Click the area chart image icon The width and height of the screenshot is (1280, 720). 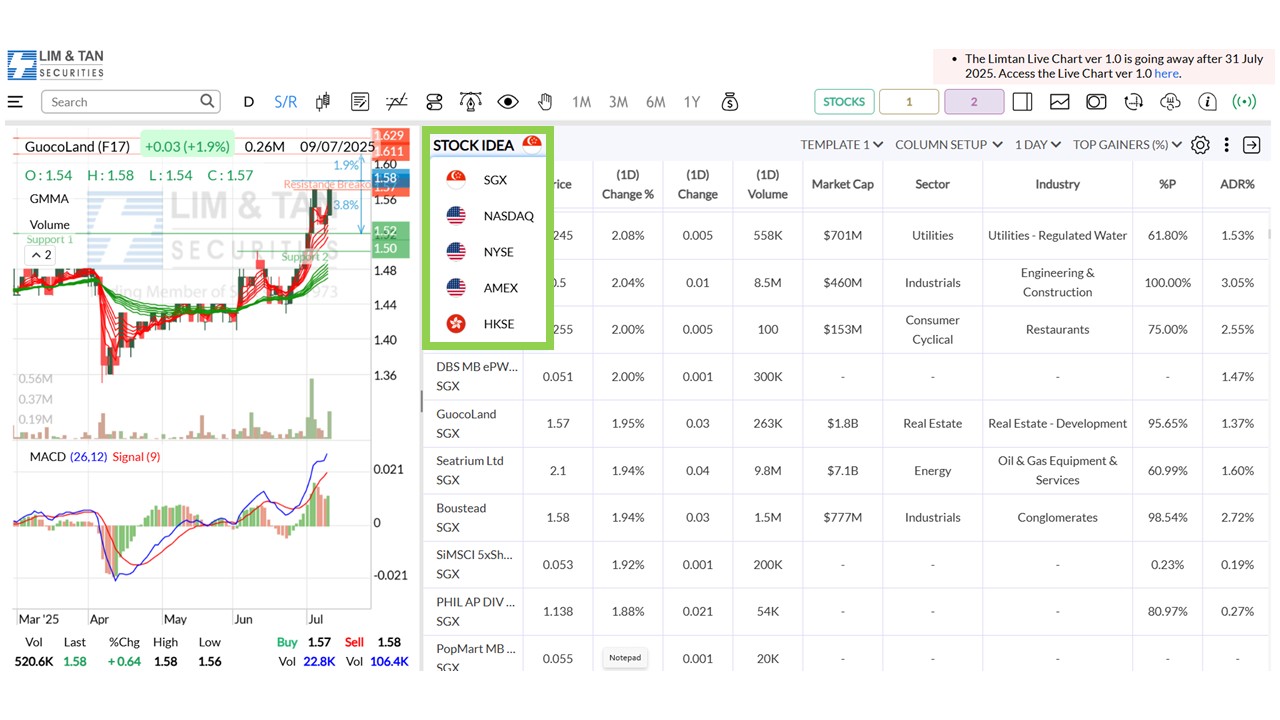(x=1059, y=102)
